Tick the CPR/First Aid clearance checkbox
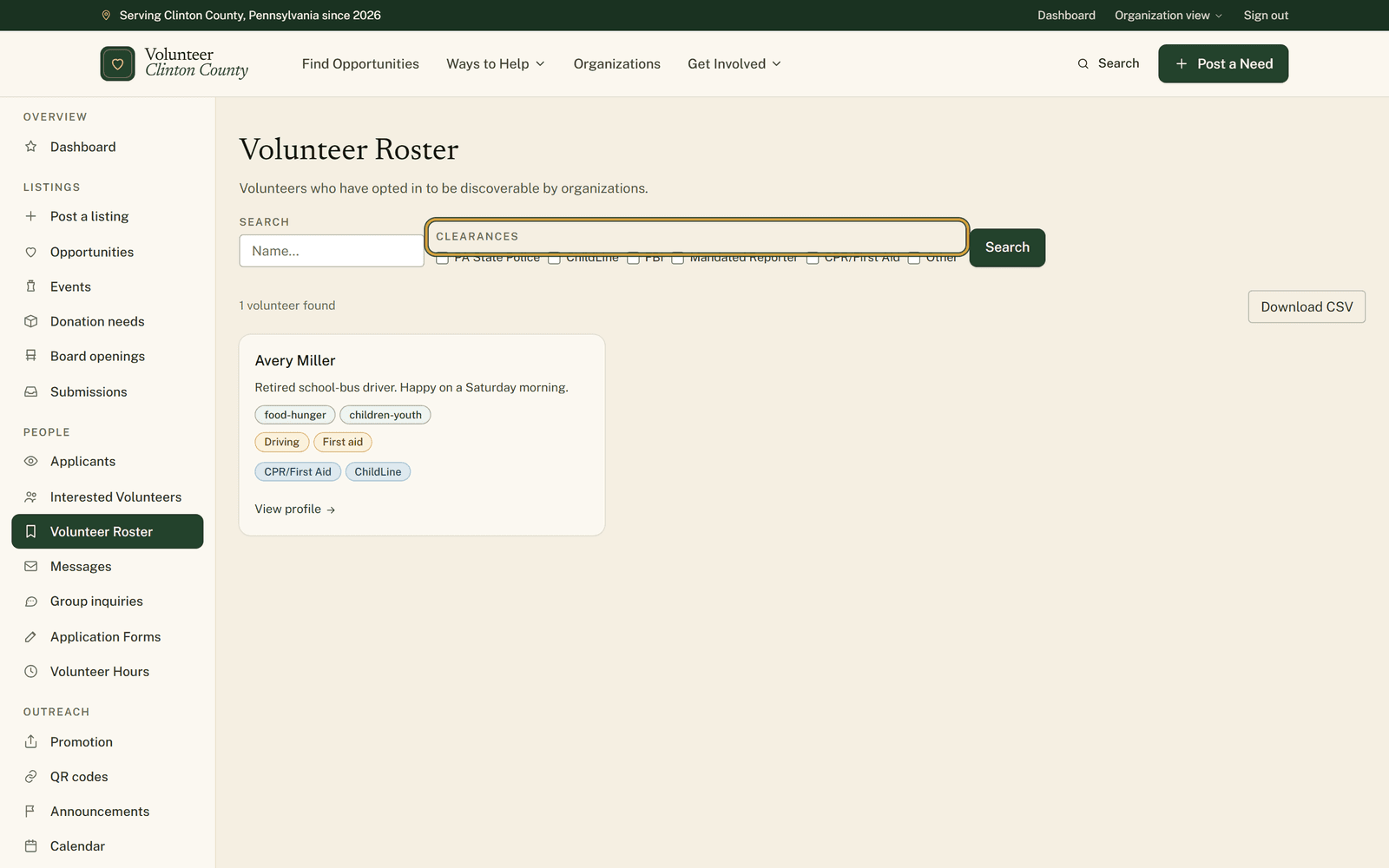The height and width of the screenshot is (868, 1389). click(813, 259)
